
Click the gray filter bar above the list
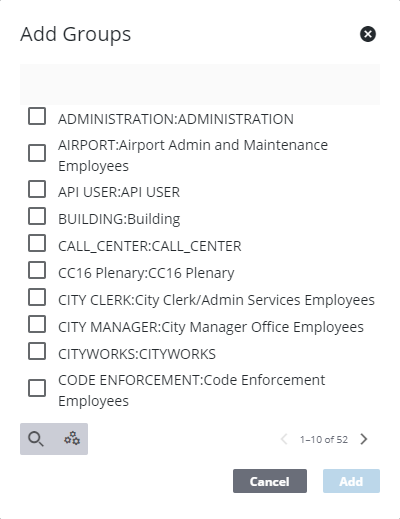[x=200, y=84]
